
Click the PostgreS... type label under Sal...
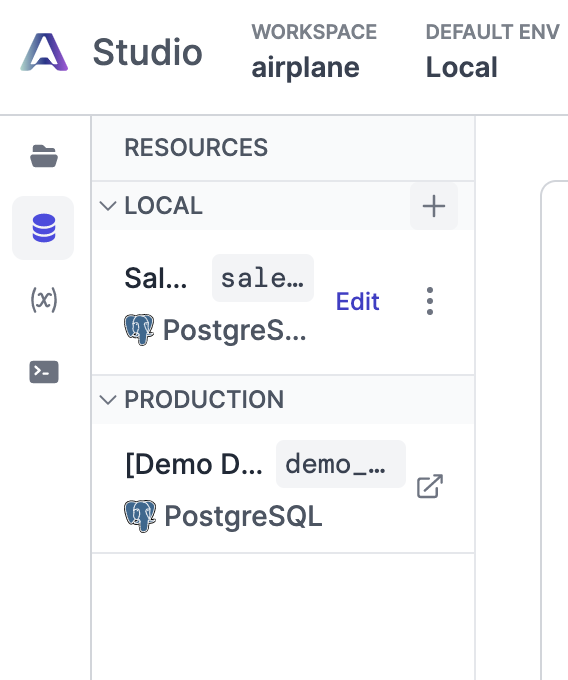235,330
